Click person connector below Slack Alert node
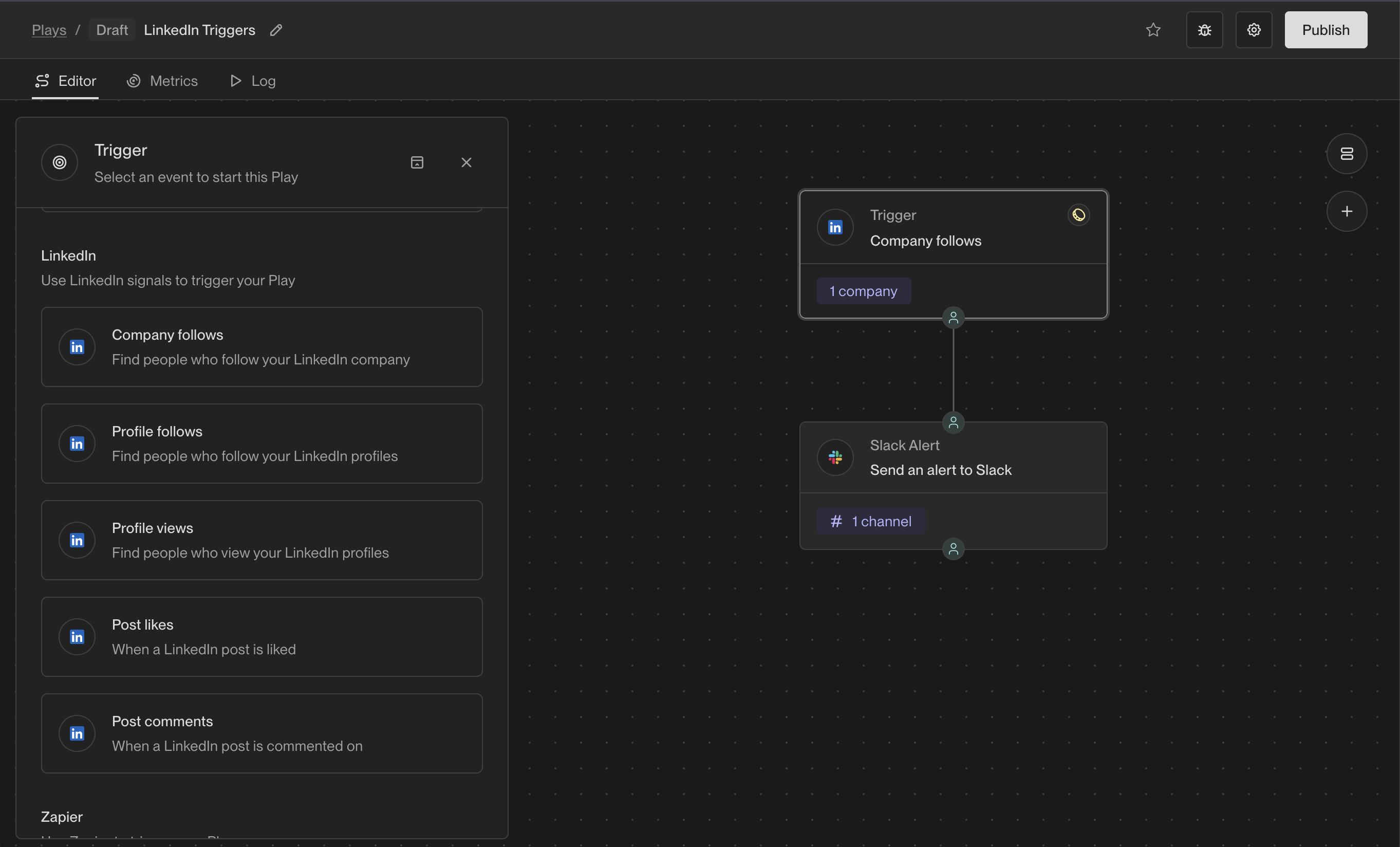The width and height of the screenshot is (1400, 847). [x=953, y=548]
